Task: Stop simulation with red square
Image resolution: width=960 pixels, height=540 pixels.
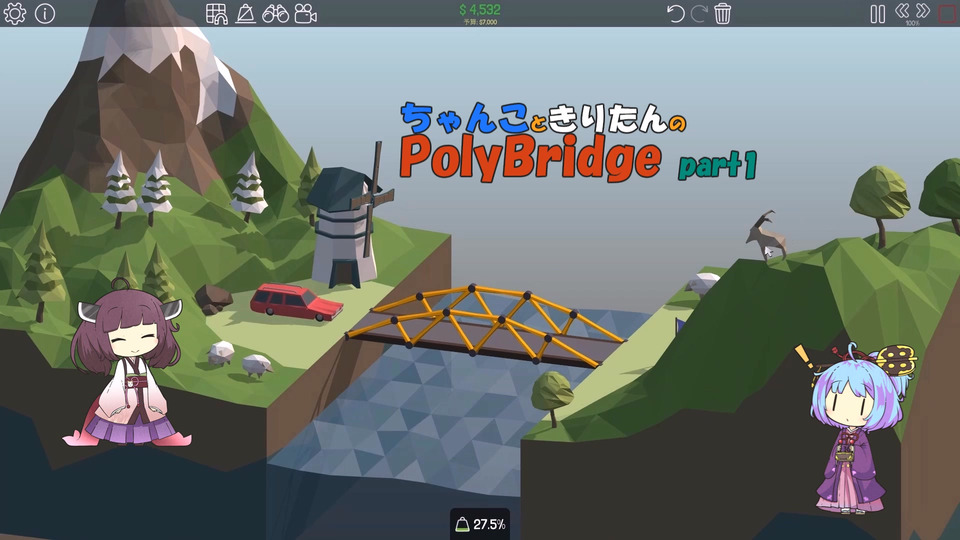Action: click(948, 13)
